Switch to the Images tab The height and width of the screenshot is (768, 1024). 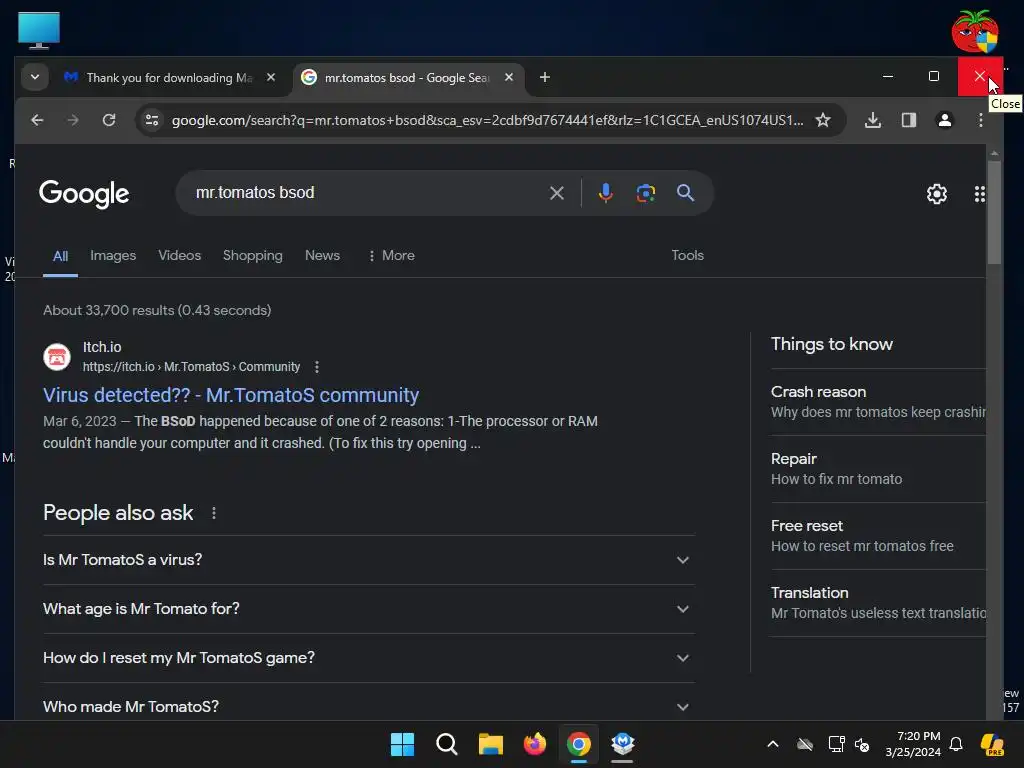pos(113,255)
